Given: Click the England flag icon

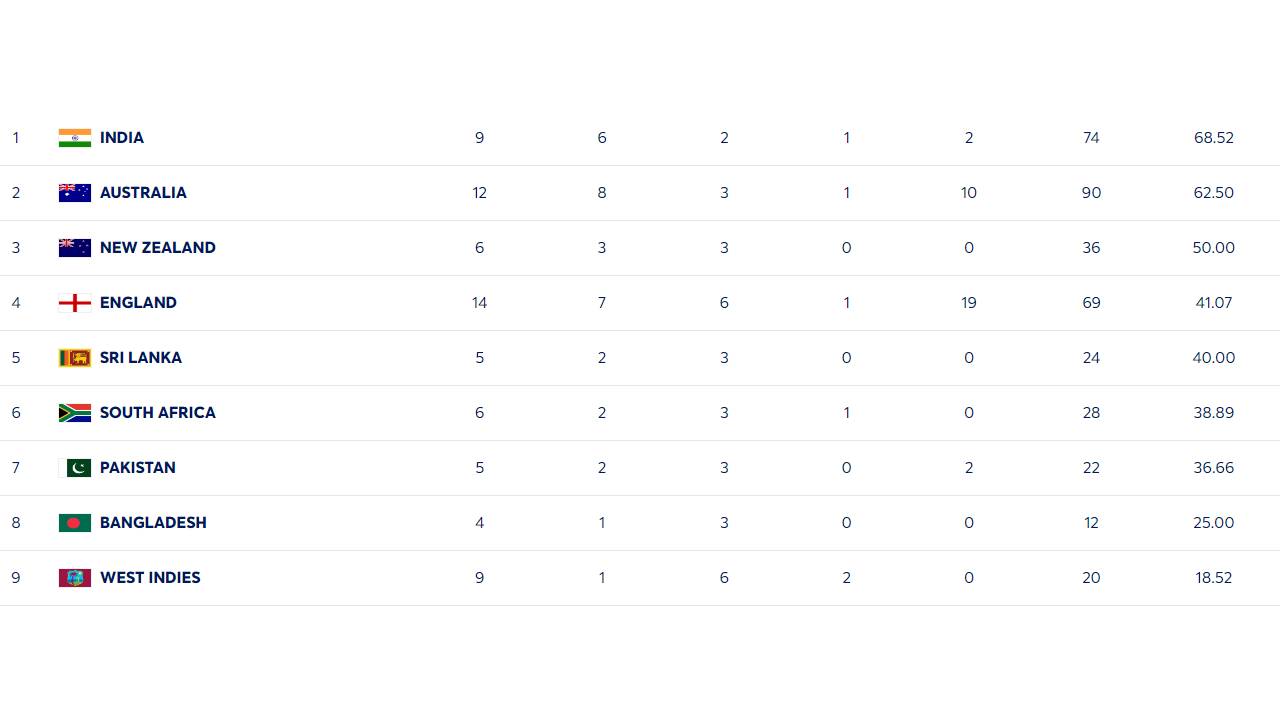Looking at the screenshot, I should (x=75, y=303).
